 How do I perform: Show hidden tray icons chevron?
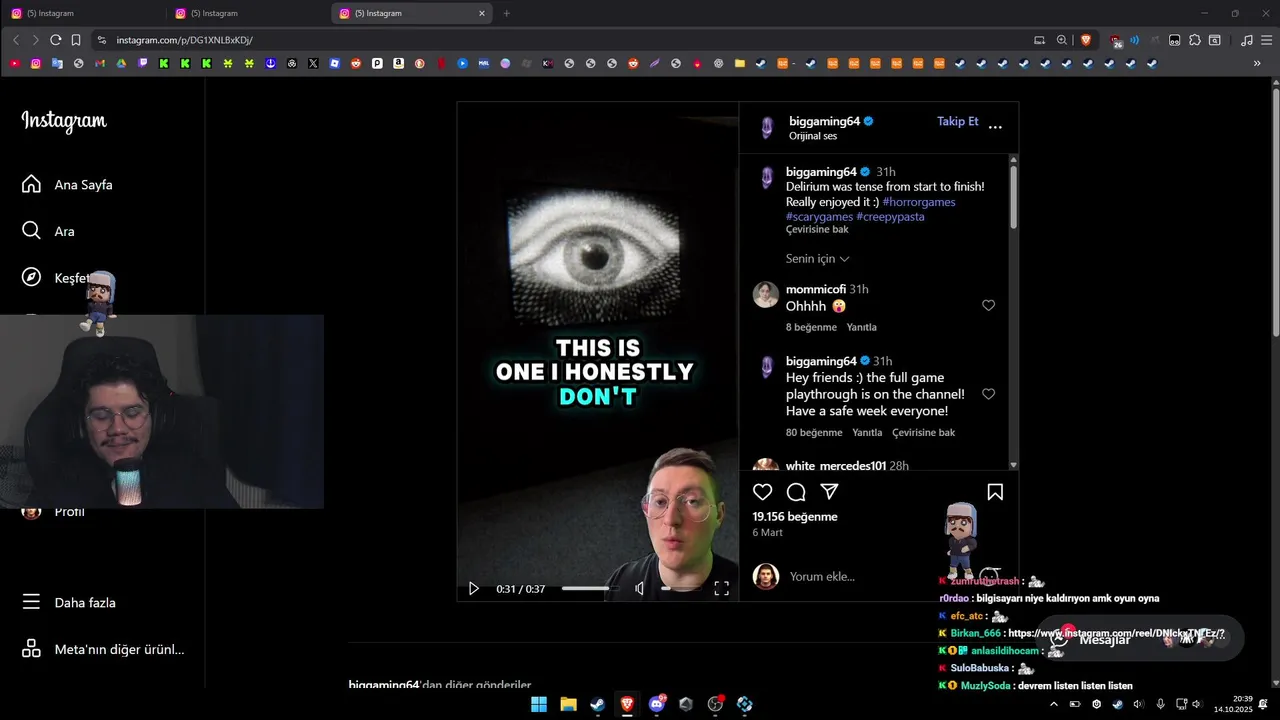click(1053, 704)
